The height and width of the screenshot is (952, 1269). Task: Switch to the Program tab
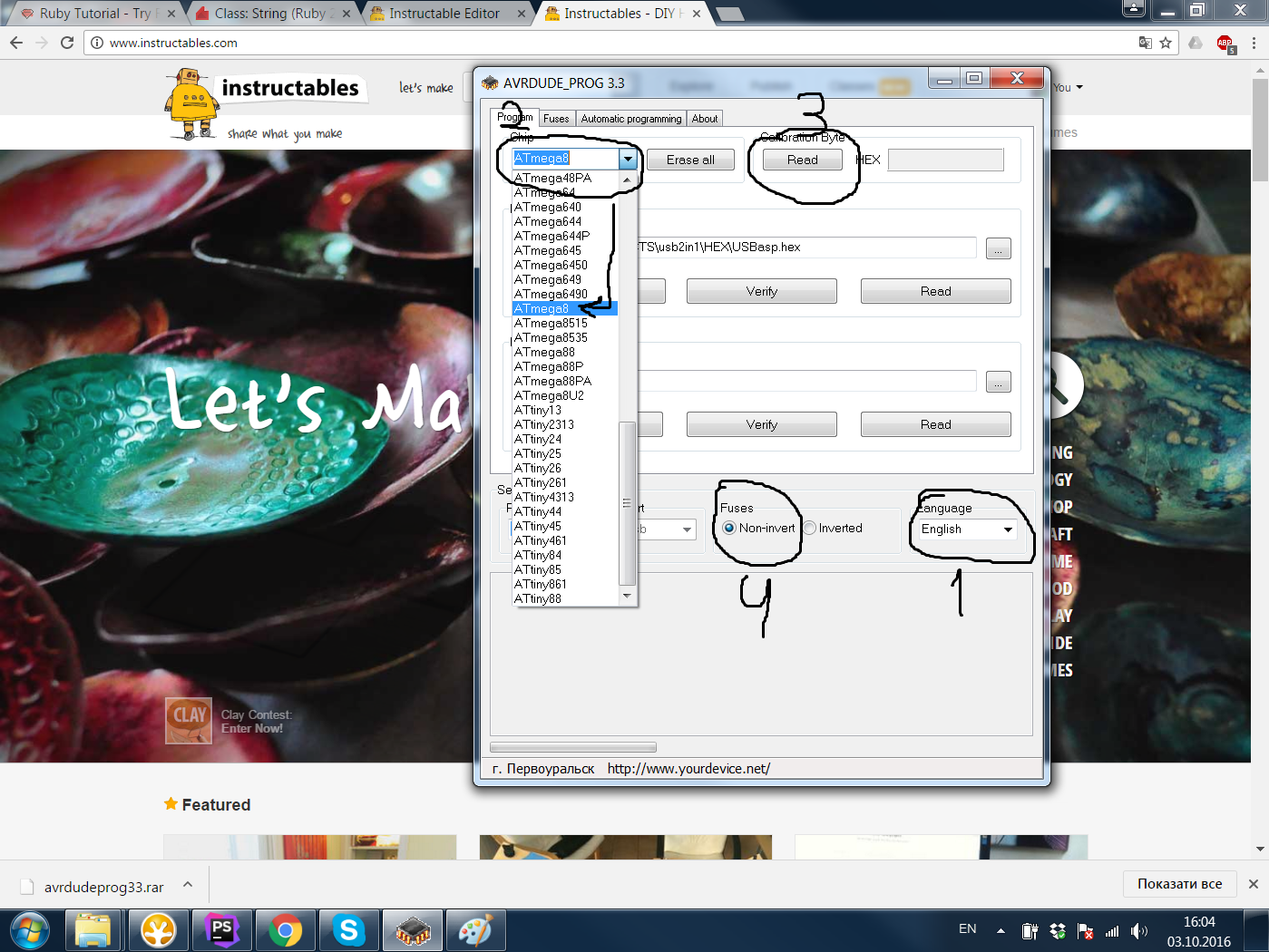[x=515, y=117]
